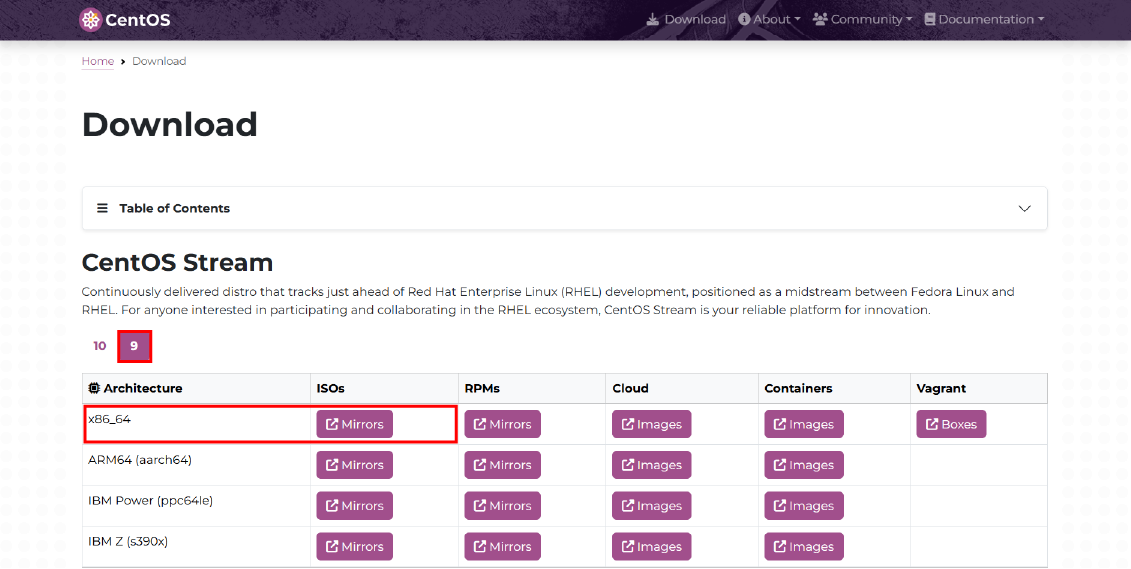Image resolution: width=1131 pixels, height=569 pixels.
Task: Open IBM Power Containers Images button
Action: click(804, 506)
